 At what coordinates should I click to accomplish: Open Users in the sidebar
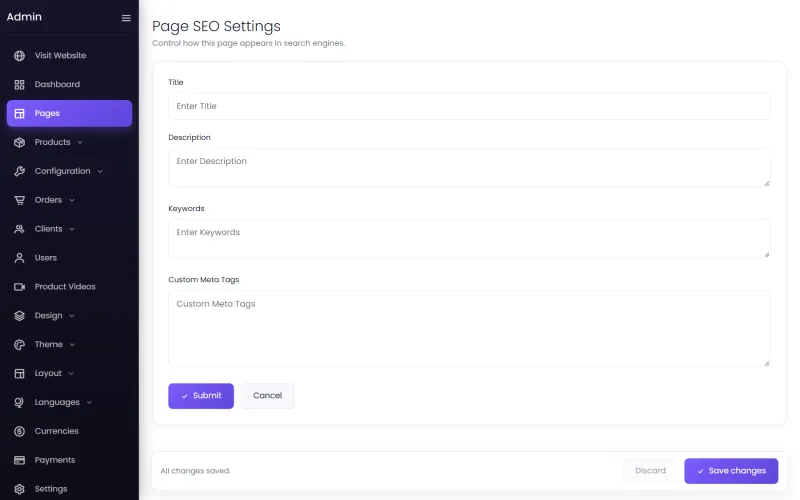(x=69, y=258)
